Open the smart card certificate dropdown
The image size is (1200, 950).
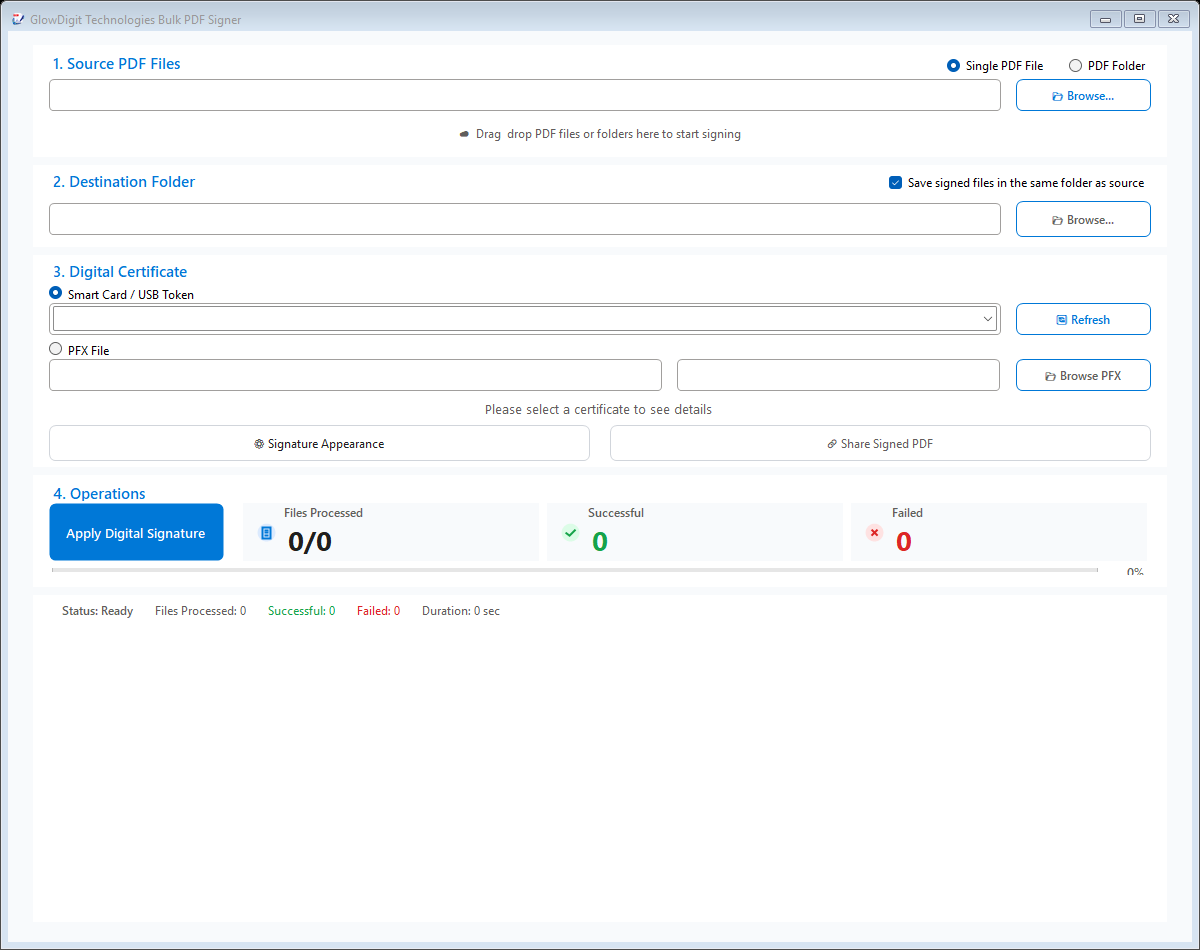[525, 319]
